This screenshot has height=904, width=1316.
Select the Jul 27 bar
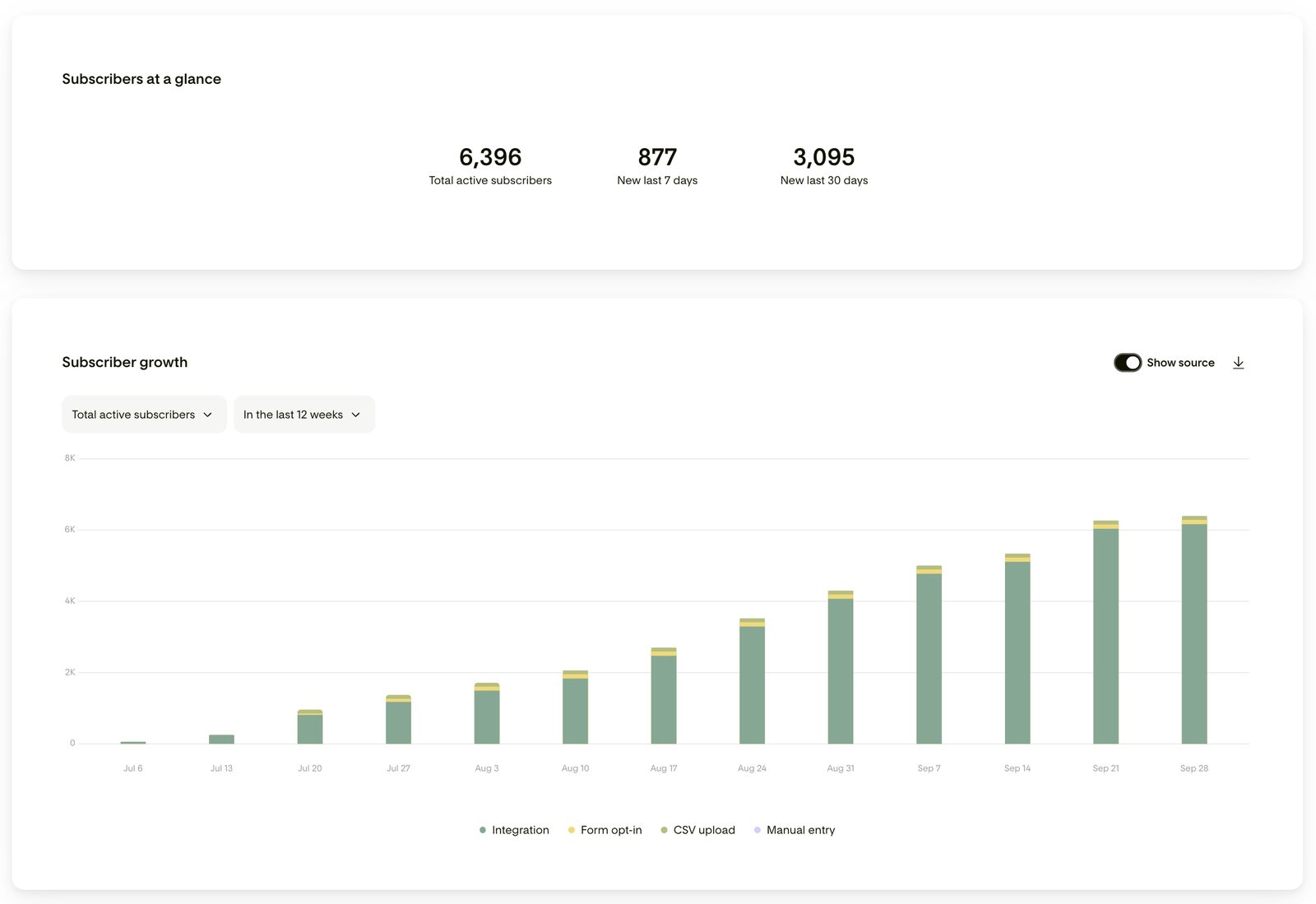[x=398, y=720]
